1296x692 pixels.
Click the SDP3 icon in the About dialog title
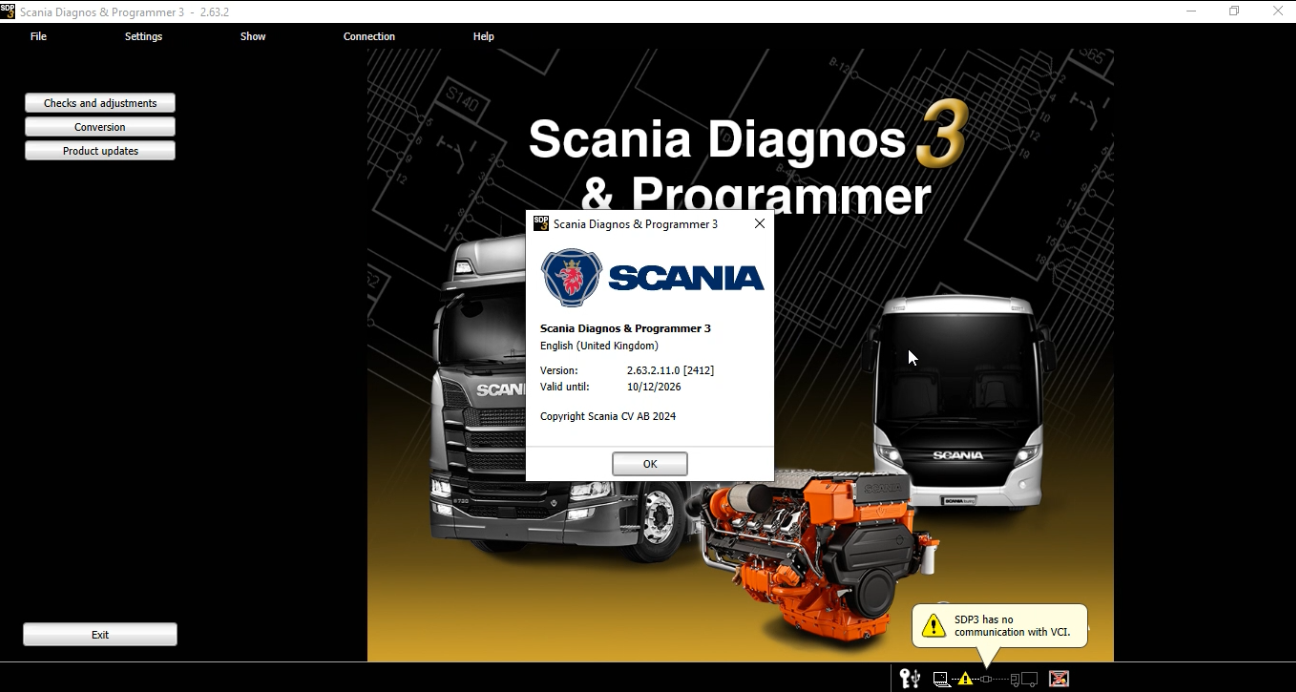(541, 224)
